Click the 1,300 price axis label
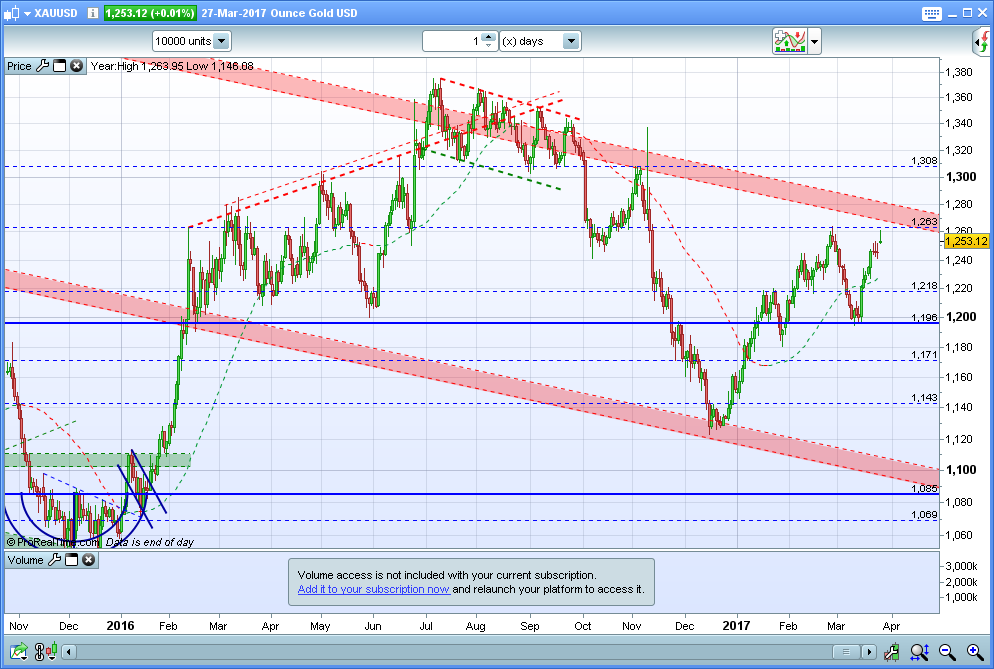Screen dimensions: 994x669 coord(961,177)
